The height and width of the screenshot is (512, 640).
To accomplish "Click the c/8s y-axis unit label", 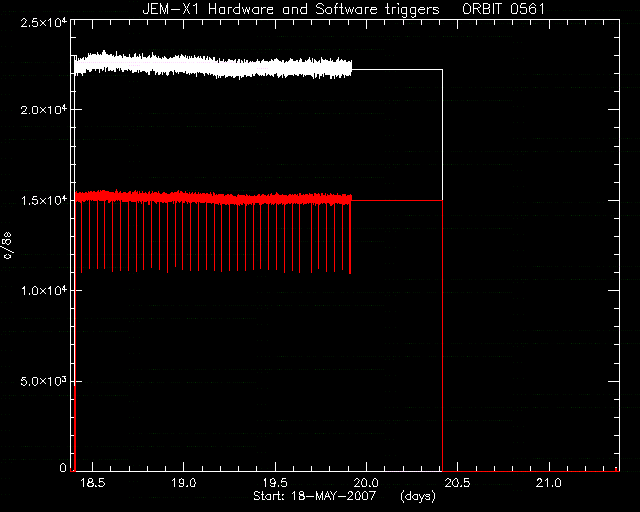I will [8, 245].
